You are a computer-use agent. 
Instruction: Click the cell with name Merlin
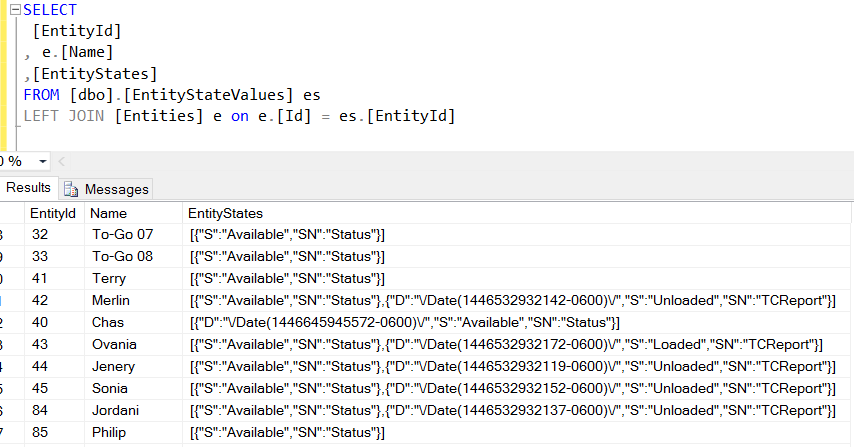(x=133, y=301)
